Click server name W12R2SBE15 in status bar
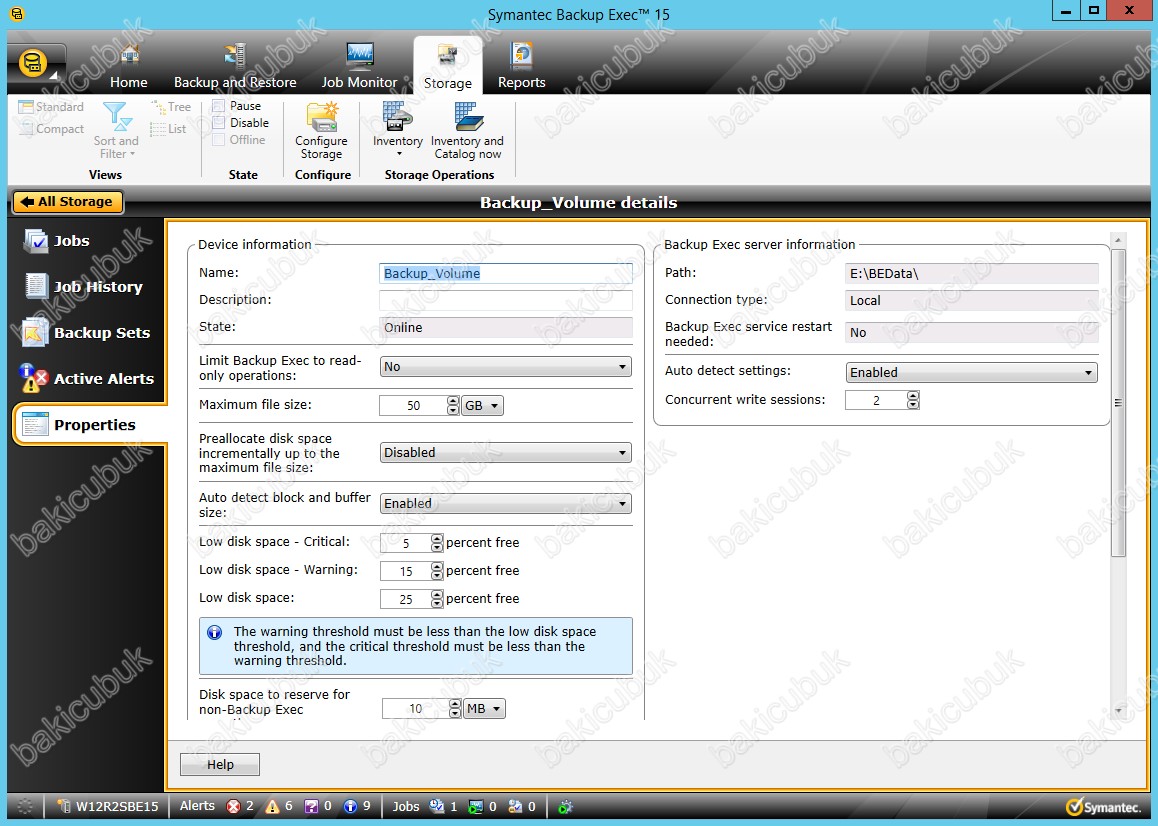Screen dimensions: 1158x826 click(x=117, y=806)
